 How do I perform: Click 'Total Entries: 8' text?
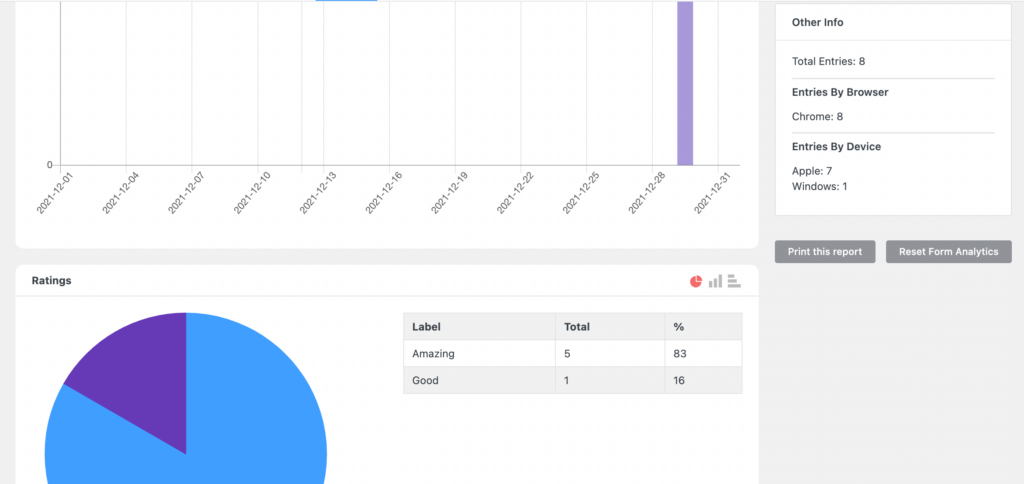tap(828, 61)
